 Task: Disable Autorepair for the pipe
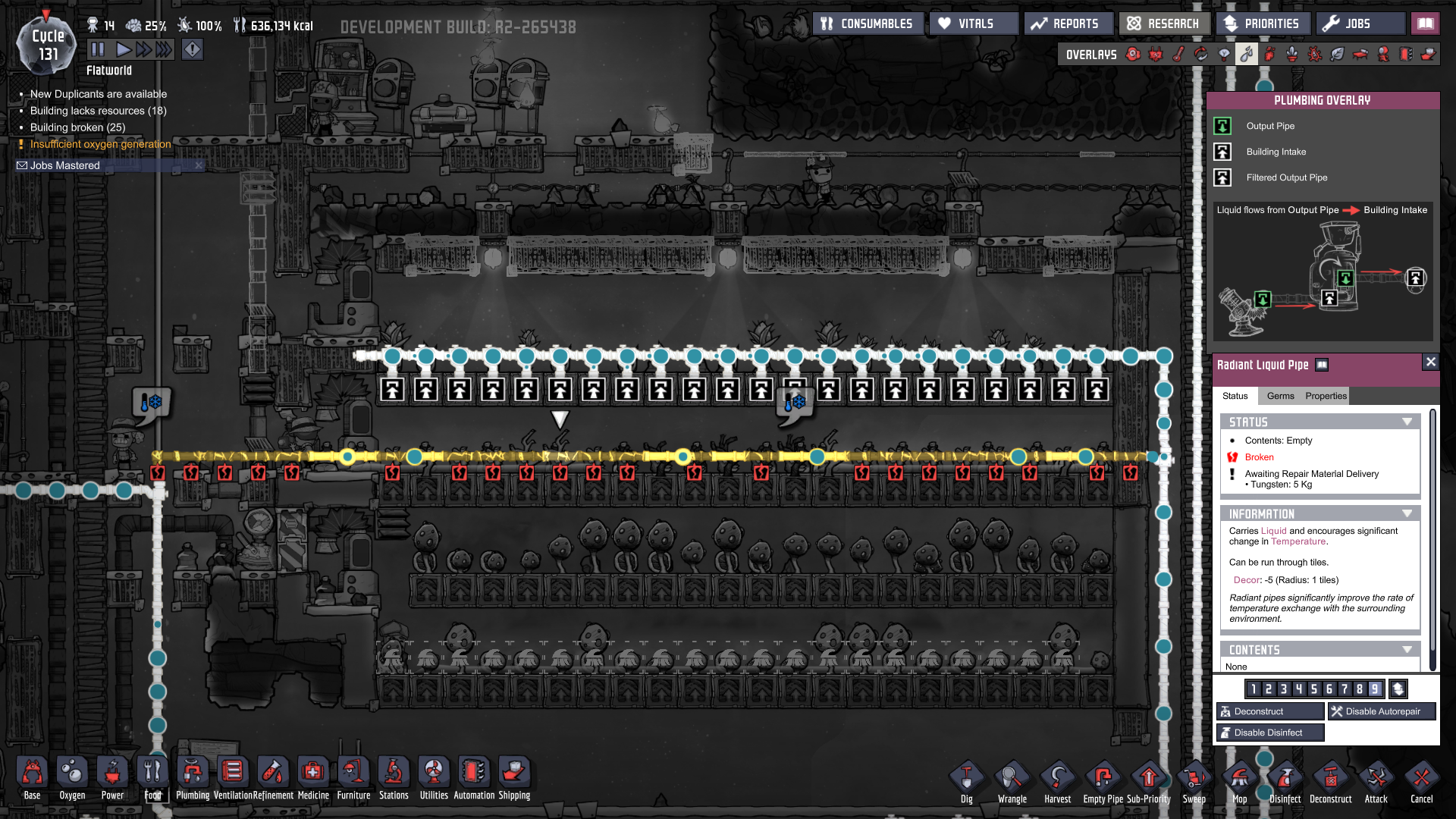1382,711
